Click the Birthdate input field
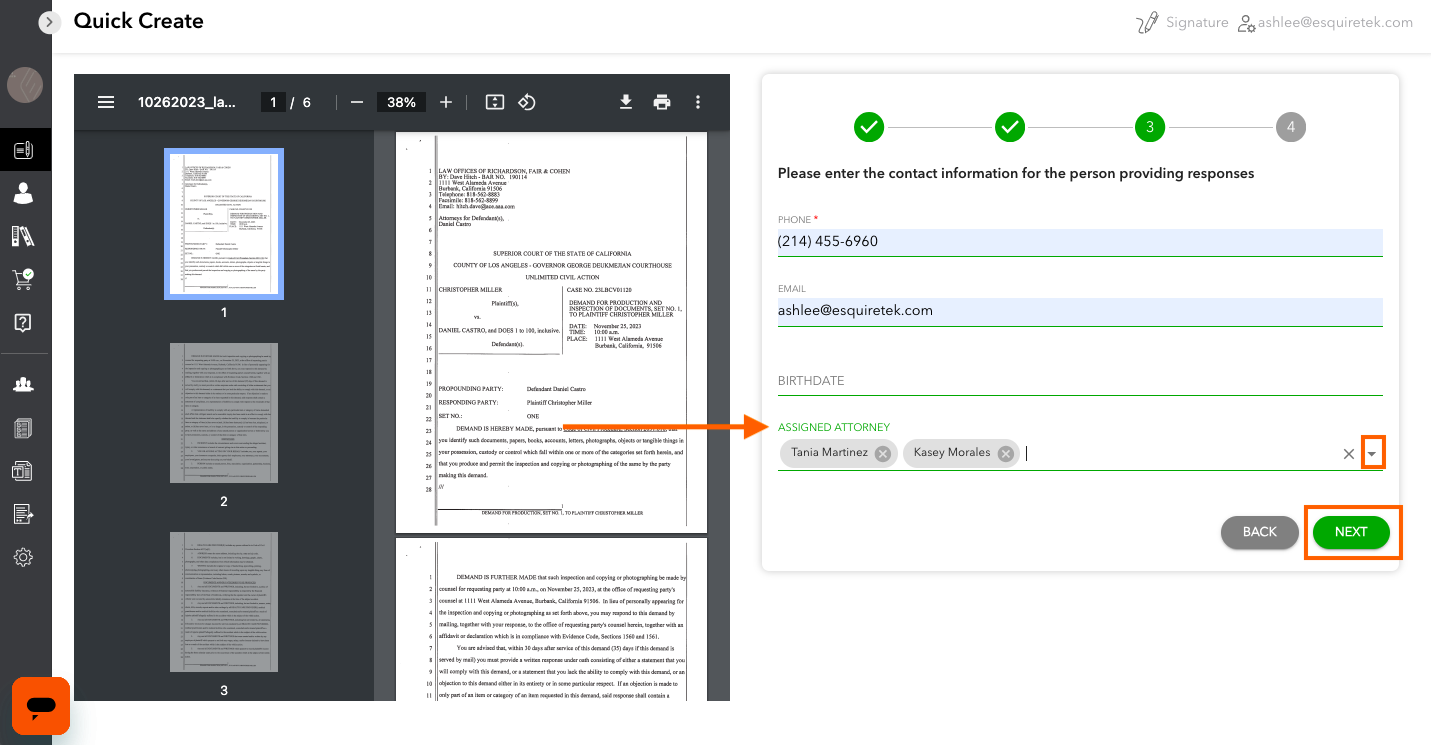Viewport: 1431px width, 745px height. 1079,381
